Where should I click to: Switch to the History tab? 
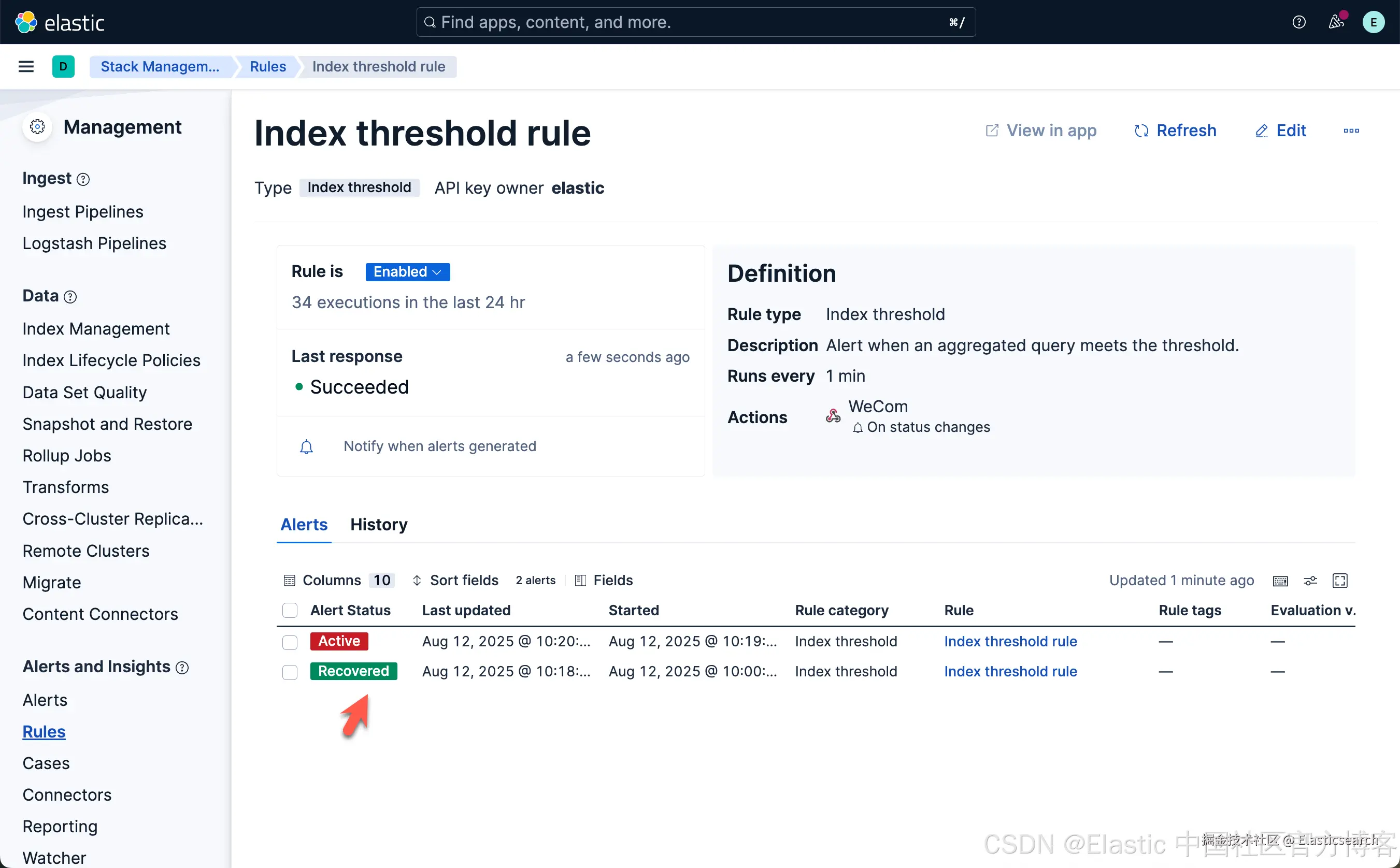coord(378,525)
